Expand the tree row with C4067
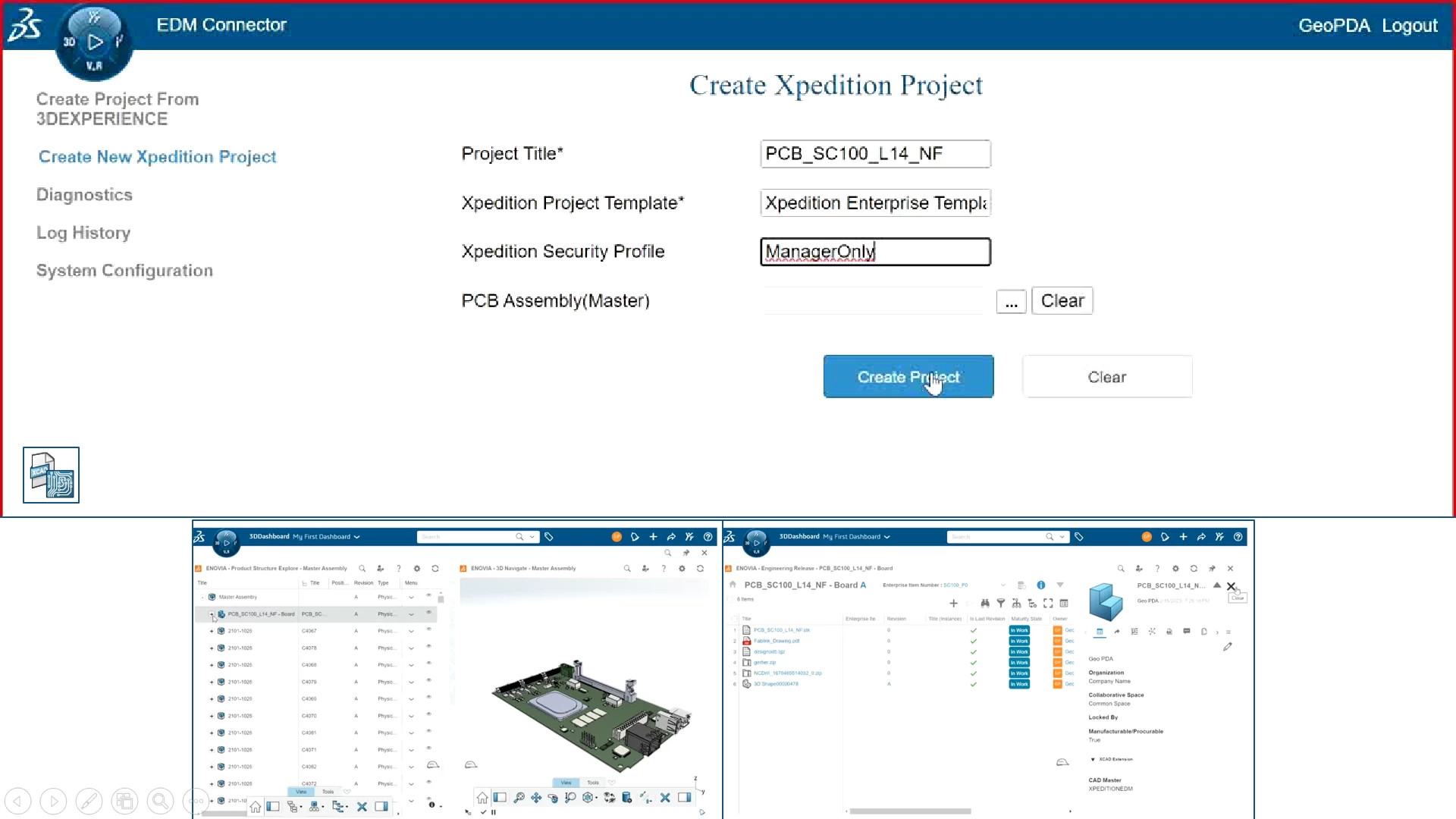Screen dimensions: 1456x819 tap(212, 631)
